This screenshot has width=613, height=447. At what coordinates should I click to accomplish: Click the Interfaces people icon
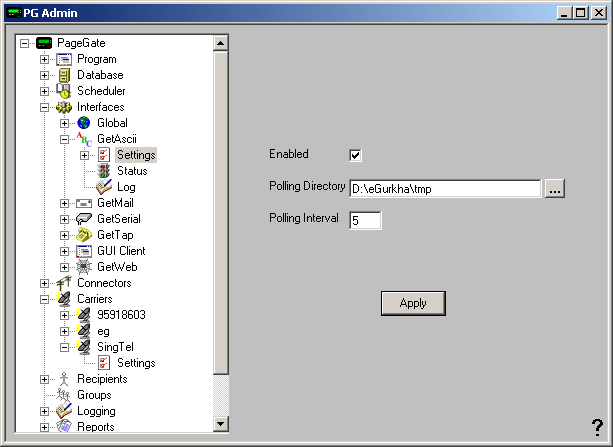click(x=64, y=107)
